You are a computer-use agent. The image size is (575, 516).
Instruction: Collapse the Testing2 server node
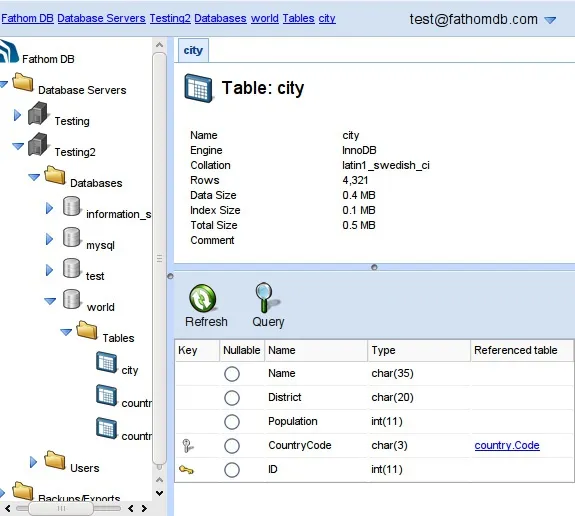(x=18, y=146)
